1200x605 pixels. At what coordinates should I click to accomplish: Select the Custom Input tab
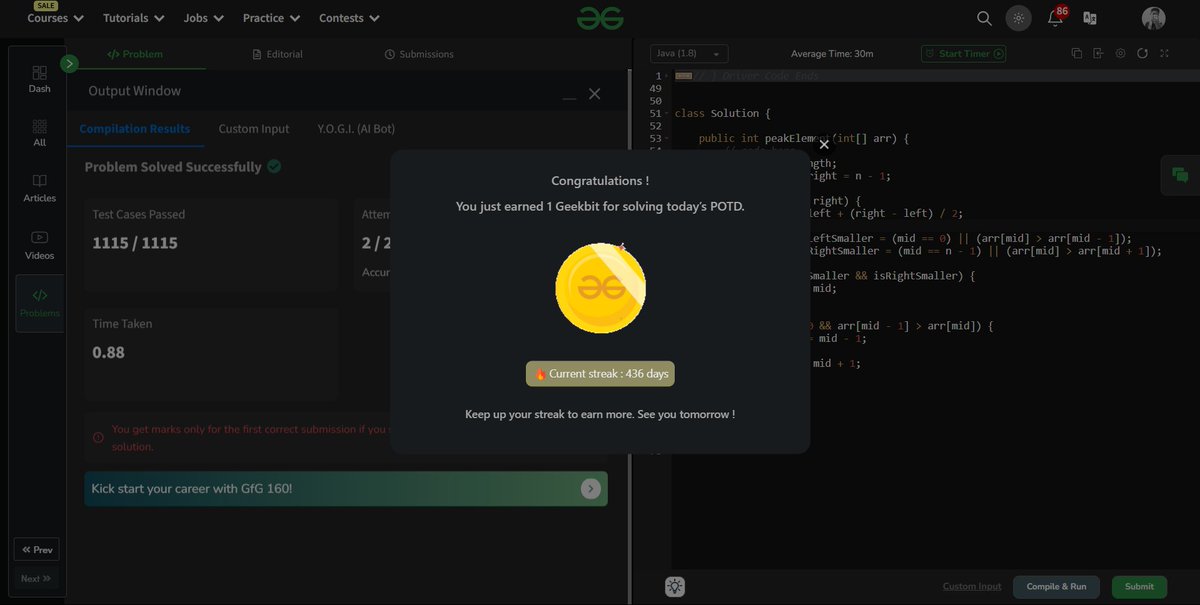[x=254, y=129]
